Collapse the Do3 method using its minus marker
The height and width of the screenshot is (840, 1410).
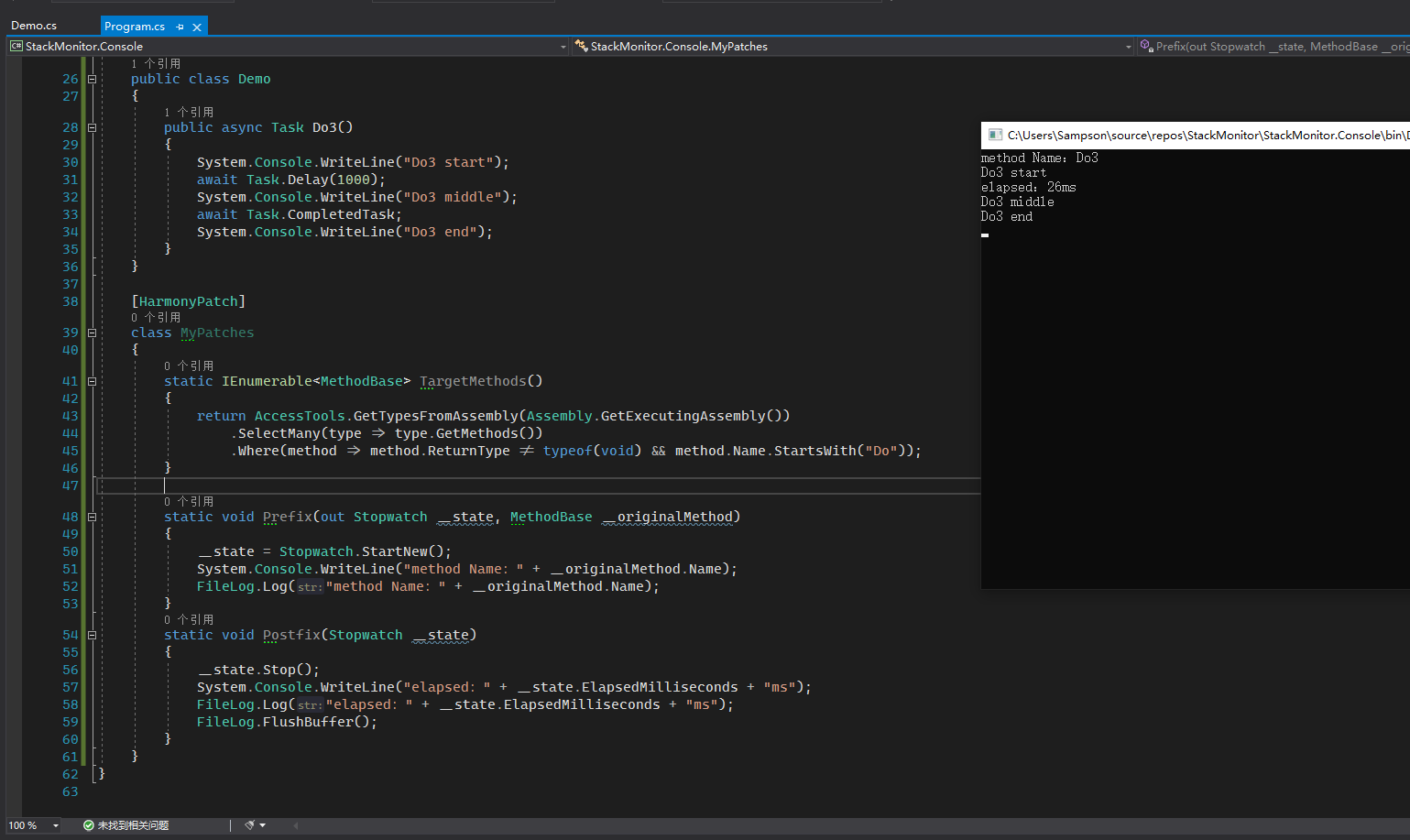click(x=92, y=127)
